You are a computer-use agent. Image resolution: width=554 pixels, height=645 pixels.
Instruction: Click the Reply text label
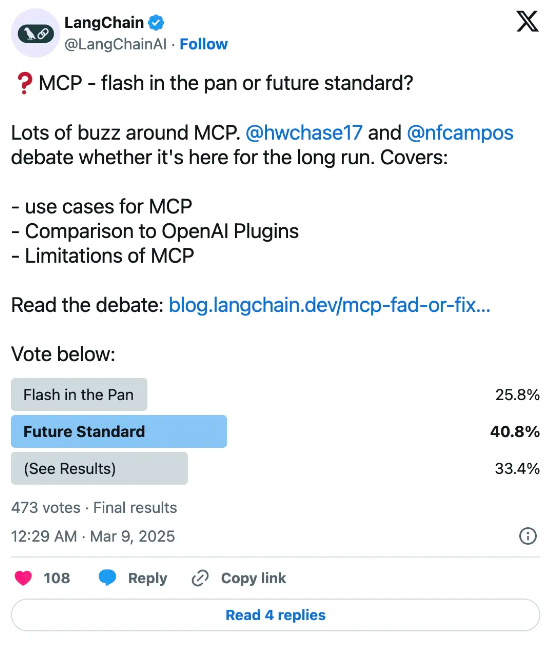[x=148, y=578]
